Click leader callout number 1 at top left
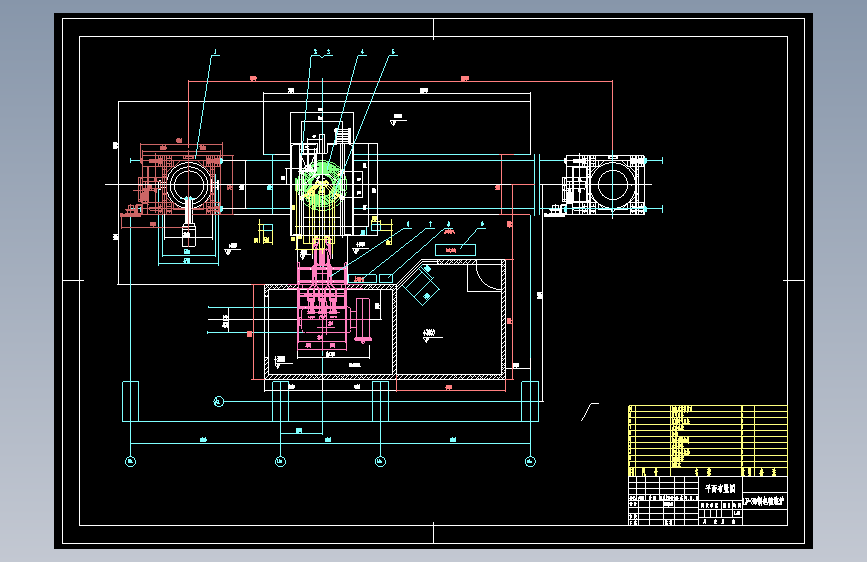The image size is (867, 562). pyautogui.click(x=216, y=53)
